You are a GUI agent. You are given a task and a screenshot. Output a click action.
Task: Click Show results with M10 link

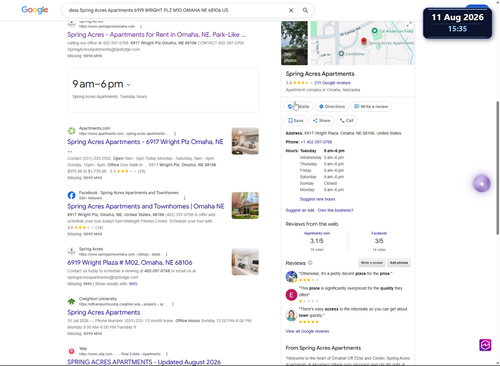point(133,284)
